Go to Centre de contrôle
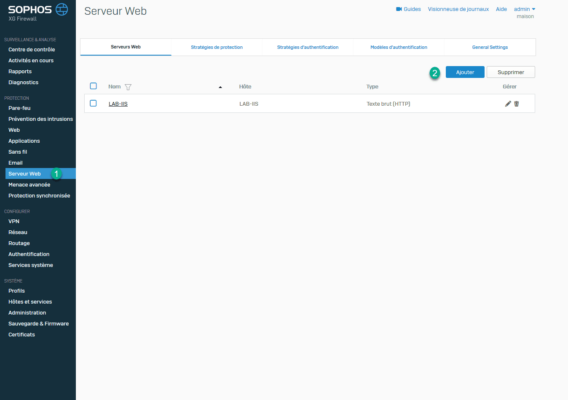Image resolution: width=568 pixels, height=400 pixels. pos(32,50)
